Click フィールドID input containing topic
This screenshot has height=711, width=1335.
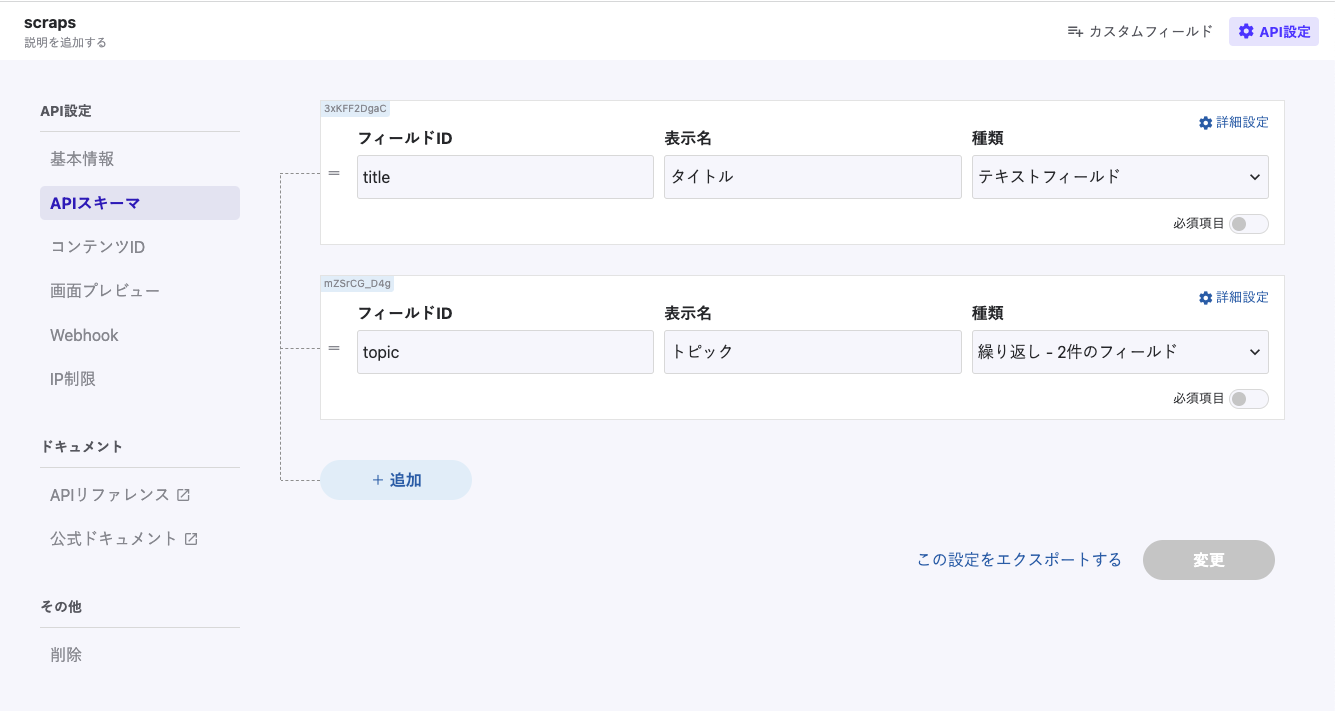coord(505,352)
